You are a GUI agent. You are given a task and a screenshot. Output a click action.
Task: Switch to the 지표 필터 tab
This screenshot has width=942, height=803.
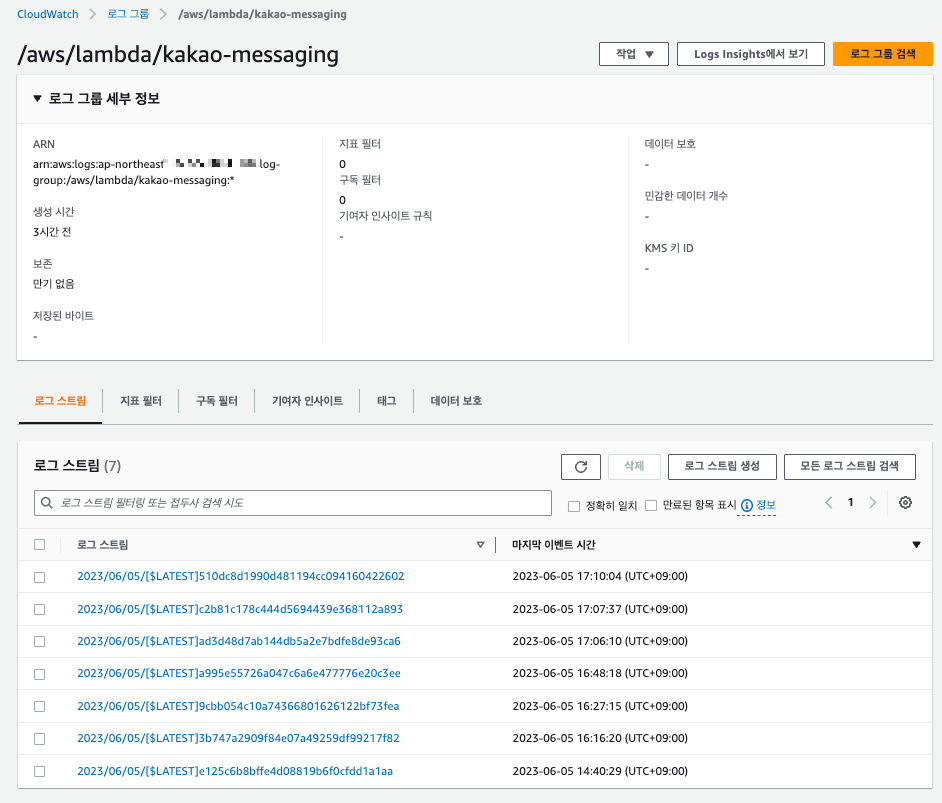coord(141,401)
